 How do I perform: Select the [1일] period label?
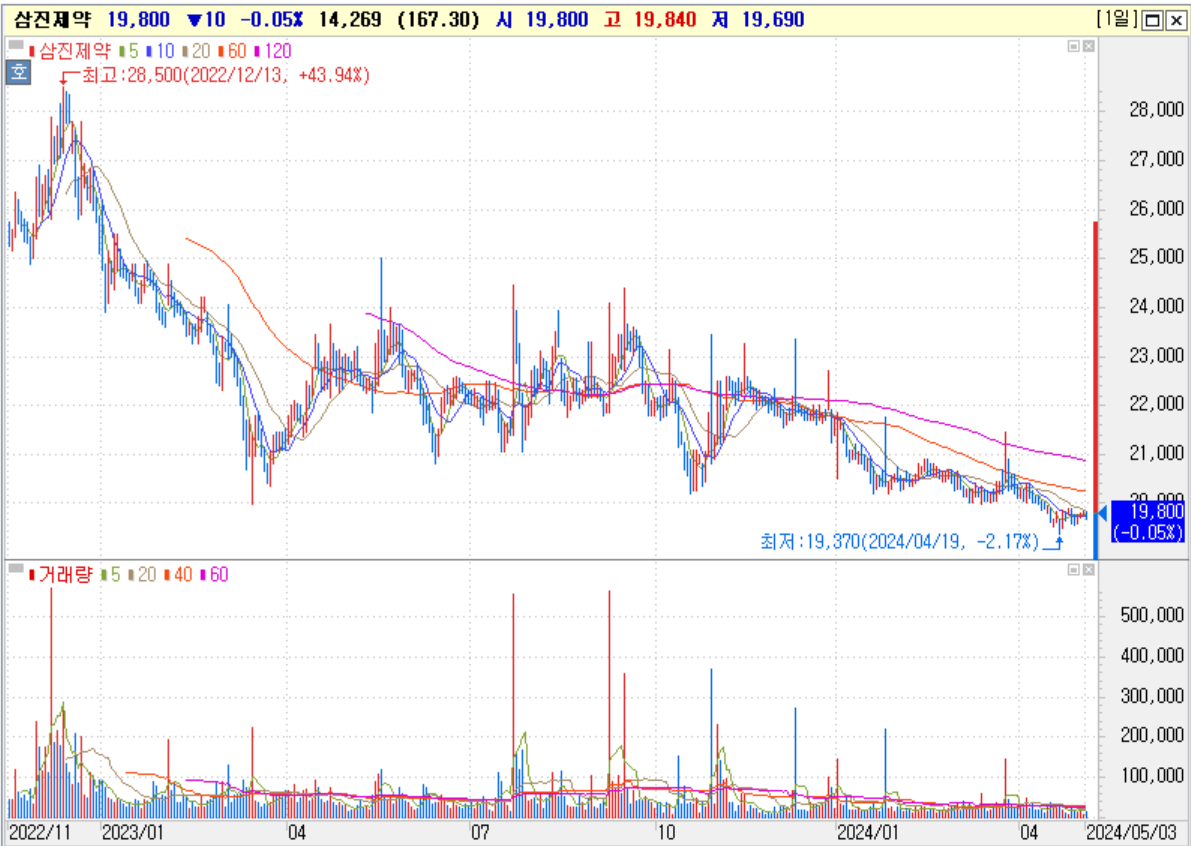pyautogui.click(x=1117, y=19)
